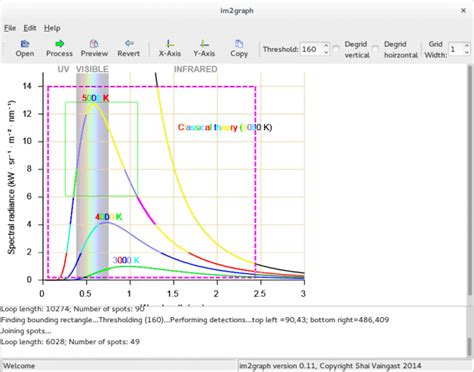Click the Spectral radiance axis title
474x372 pixels.
(x=12, y=177)
